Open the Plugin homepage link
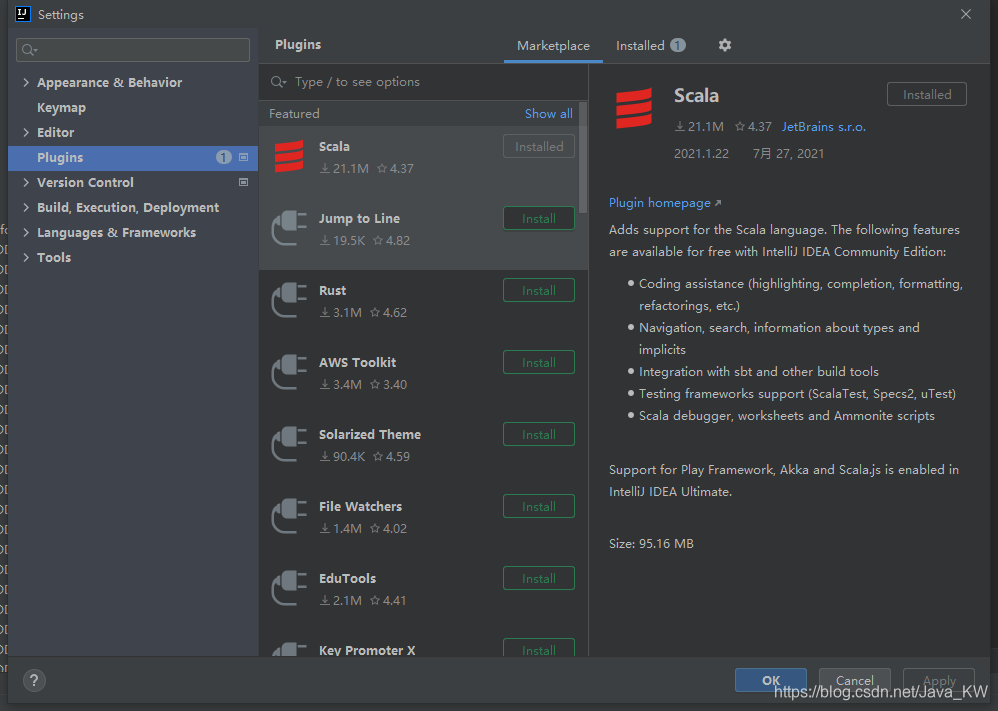Viewport: 998px width, 711px height. coord(664,202)
